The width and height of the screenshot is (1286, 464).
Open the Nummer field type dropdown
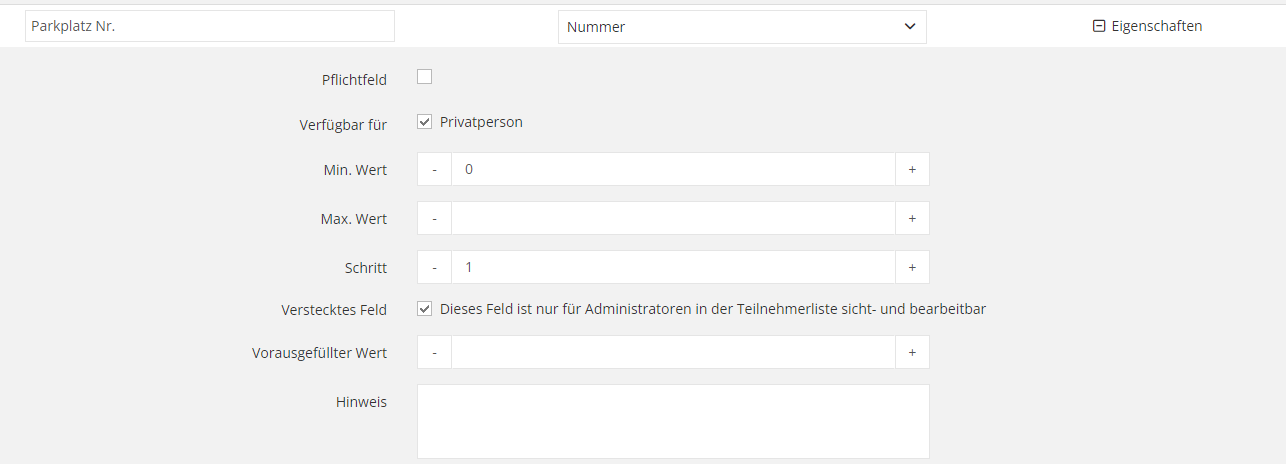[742, 27]
